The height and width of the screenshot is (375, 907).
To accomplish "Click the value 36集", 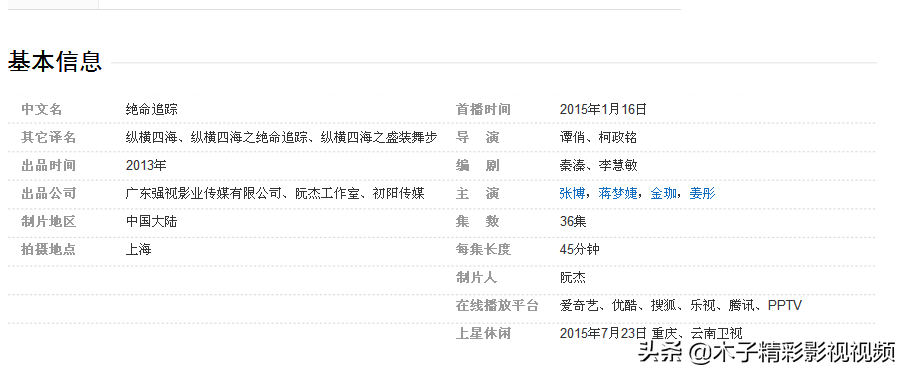I will pyautogui.click(x=573, y=222).
